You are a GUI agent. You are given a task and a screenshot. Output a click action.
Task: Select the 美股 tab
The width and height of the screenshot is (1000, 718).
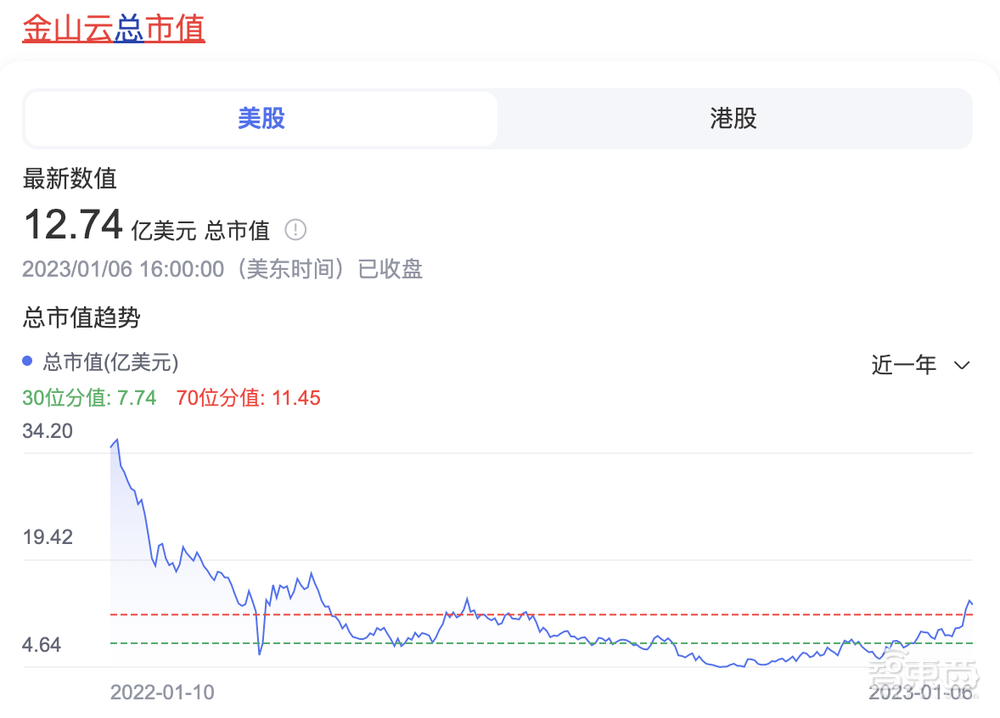click(261, 118)
